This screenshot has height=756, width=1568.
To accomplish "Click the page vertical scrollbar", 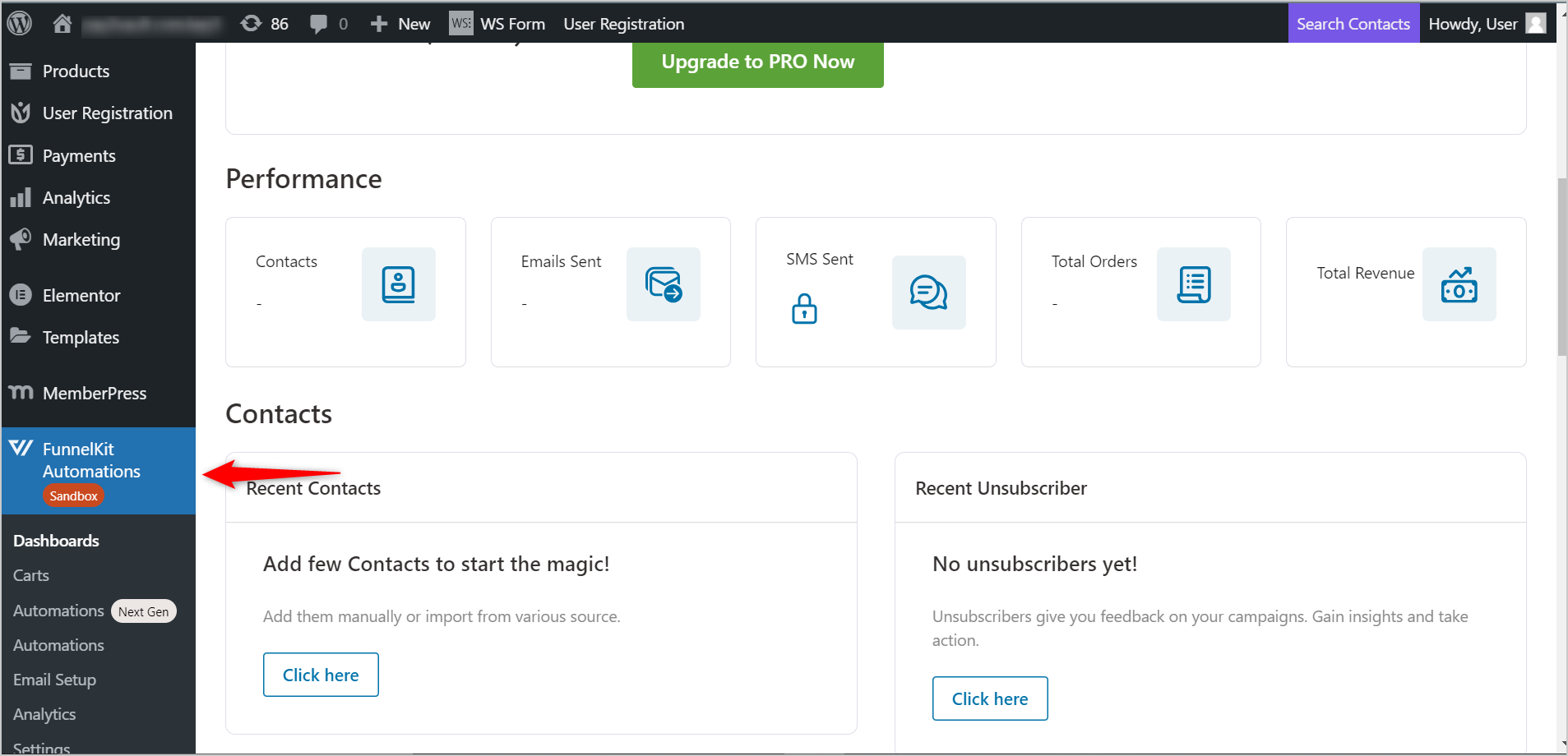I will [1561, 266].
